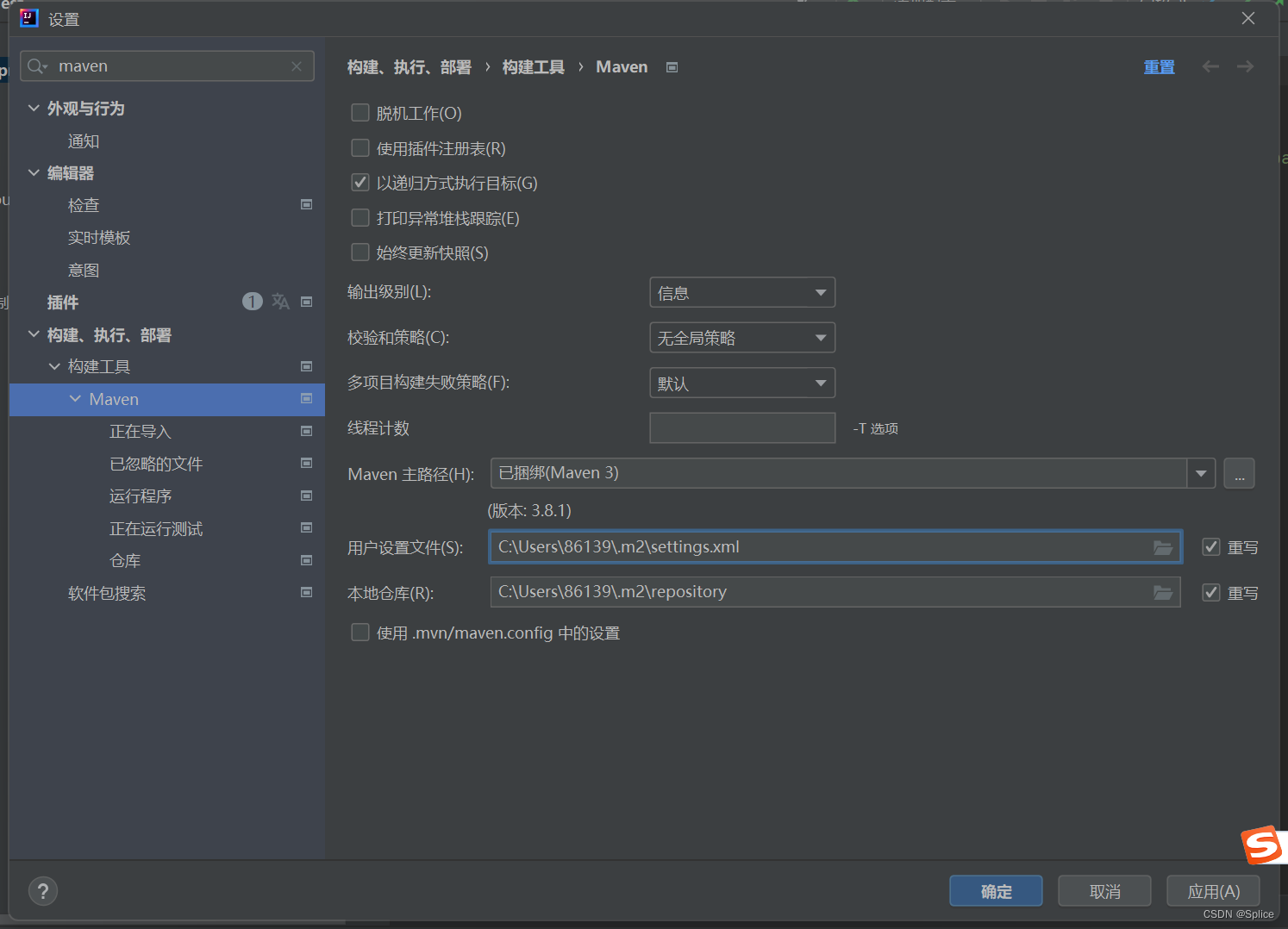
Task: Toggle 重写 checkbox for 用户设置文件
Action: pyautogui.click(x=1211, y=547)
